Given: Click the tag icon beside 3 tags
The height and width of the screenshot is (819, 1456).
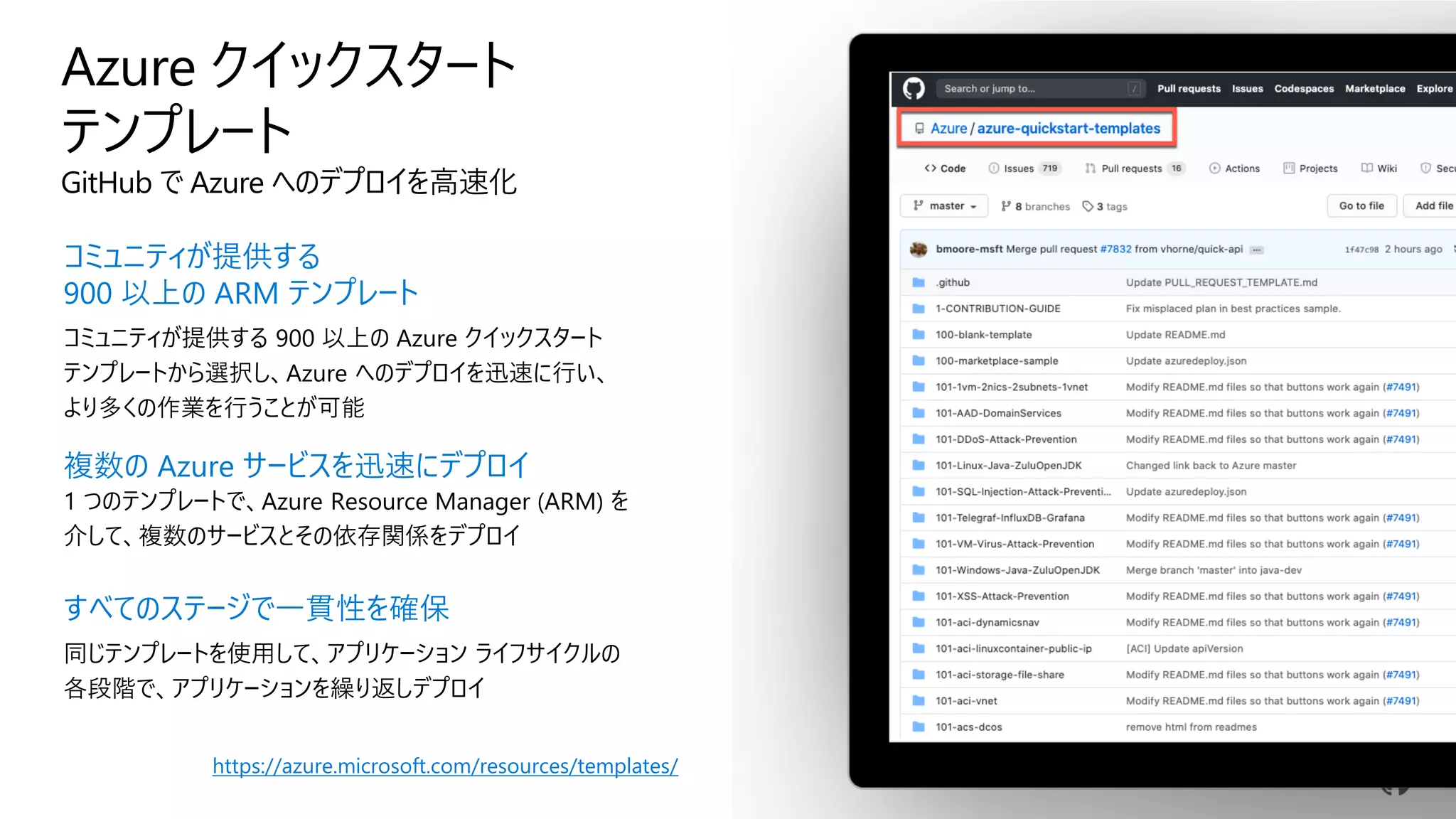Looking at the screenshot, I should tap(1088, 206).
